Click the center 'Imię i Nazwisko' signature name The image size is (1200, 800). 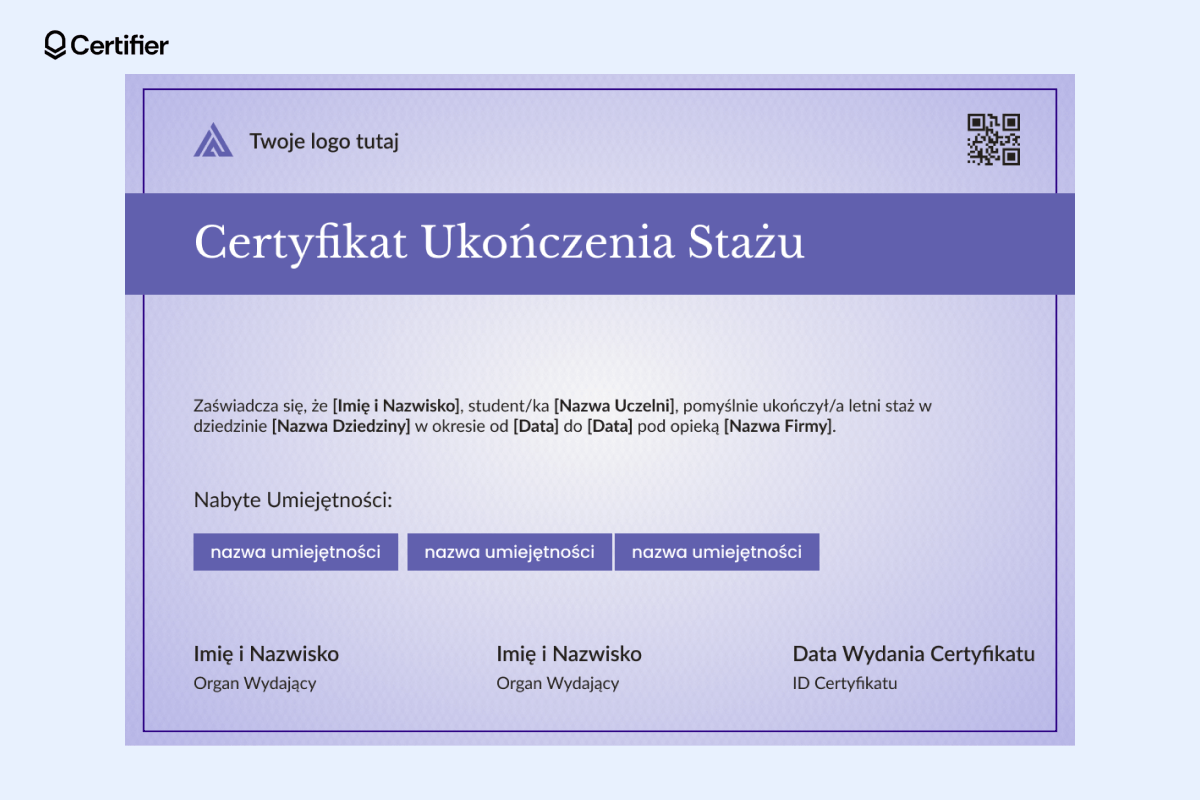click(x=569, y=654)
